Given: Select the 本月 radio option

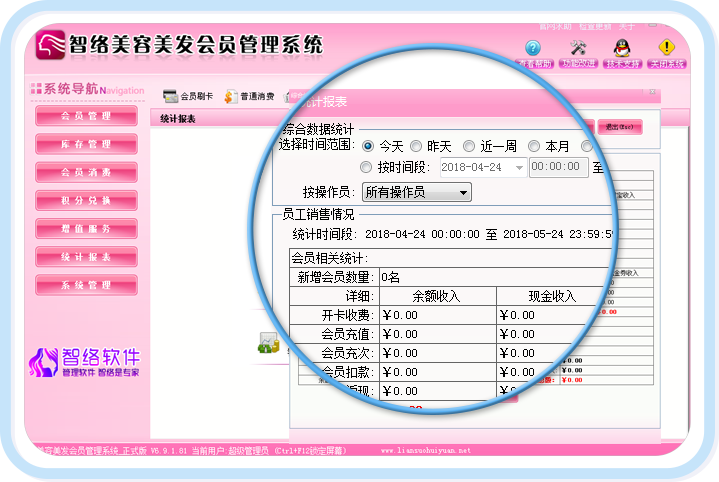Looking at the screenshot, I should 534,146.
